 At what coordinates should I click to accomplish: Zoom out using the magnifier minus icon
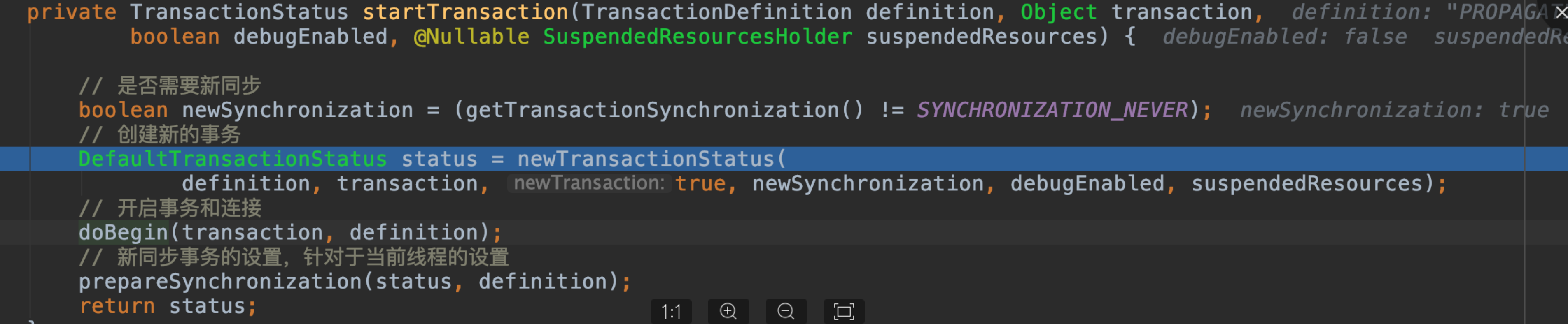786,312
